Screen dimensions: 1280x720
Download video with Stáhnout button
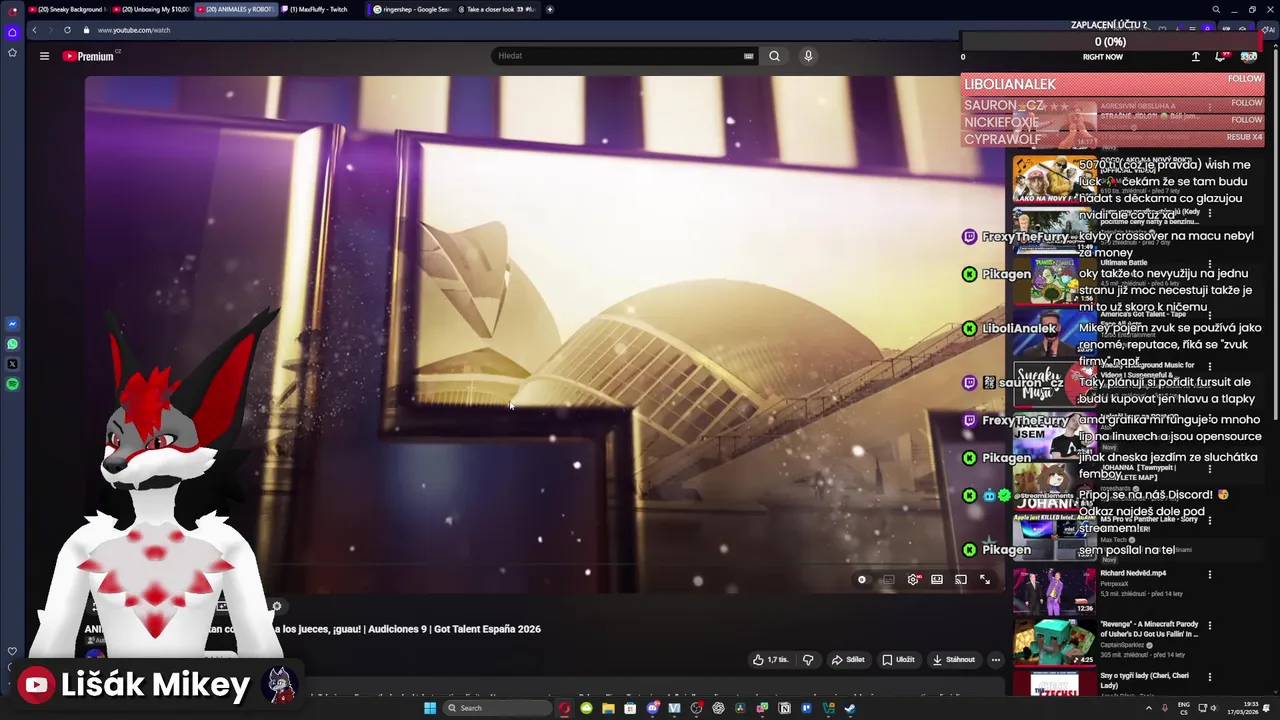tap(954, 660)
